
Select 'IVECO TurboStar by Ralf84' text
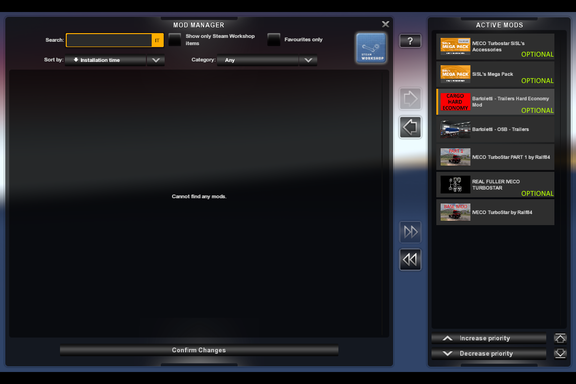[502, 212]
